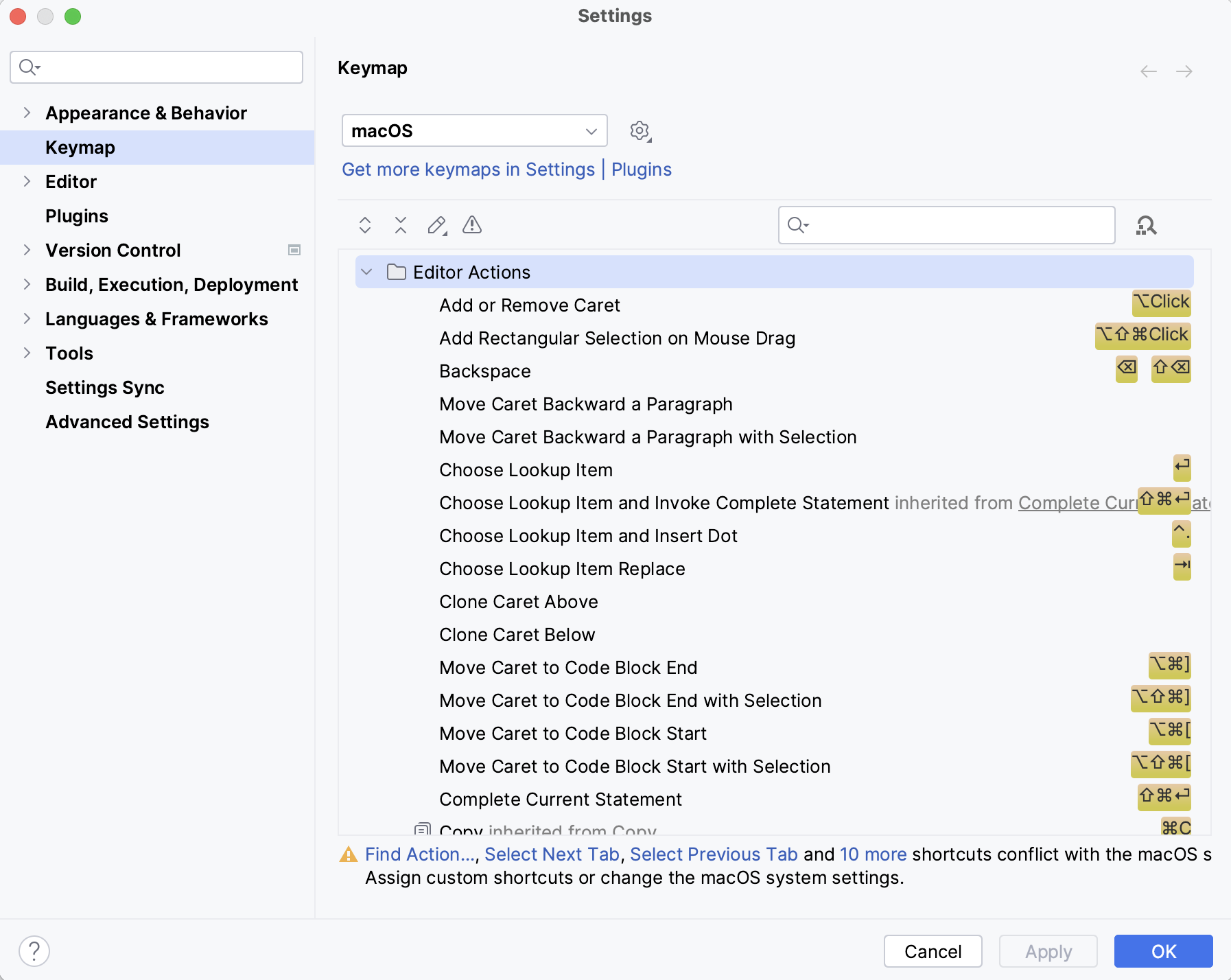Viewport: 1231px width, 980px height.
Task: Expand the Appearance & Behavior section
Action: tap(26, 113)
